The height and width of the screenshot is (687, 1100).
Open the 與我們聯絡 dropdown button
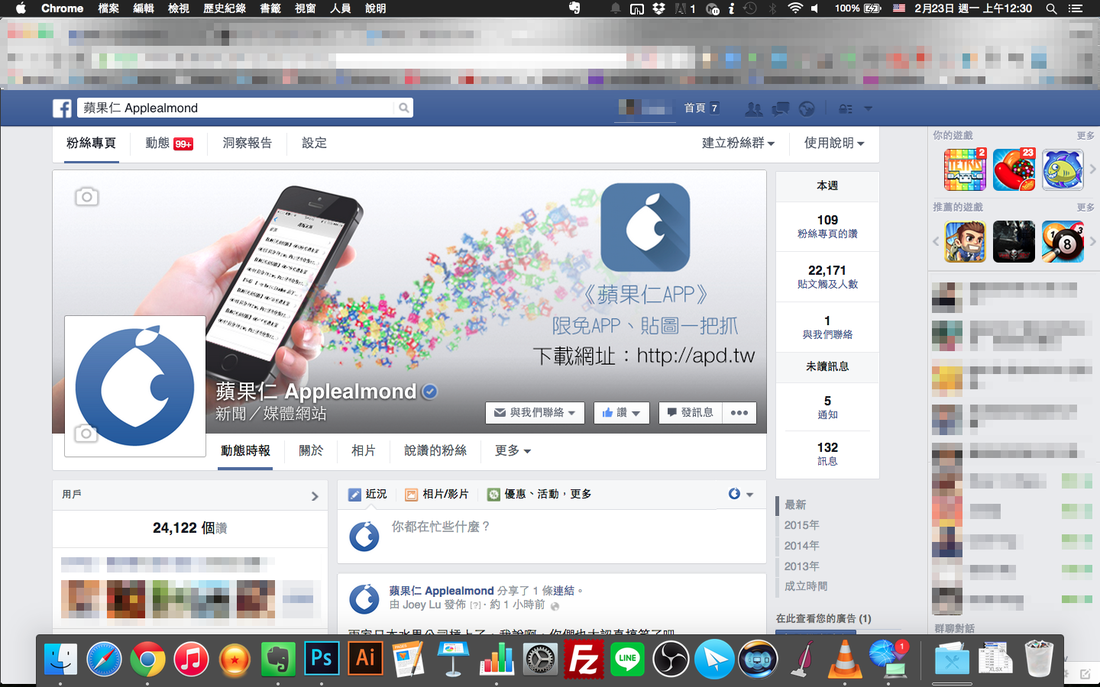tap(535, 413)
